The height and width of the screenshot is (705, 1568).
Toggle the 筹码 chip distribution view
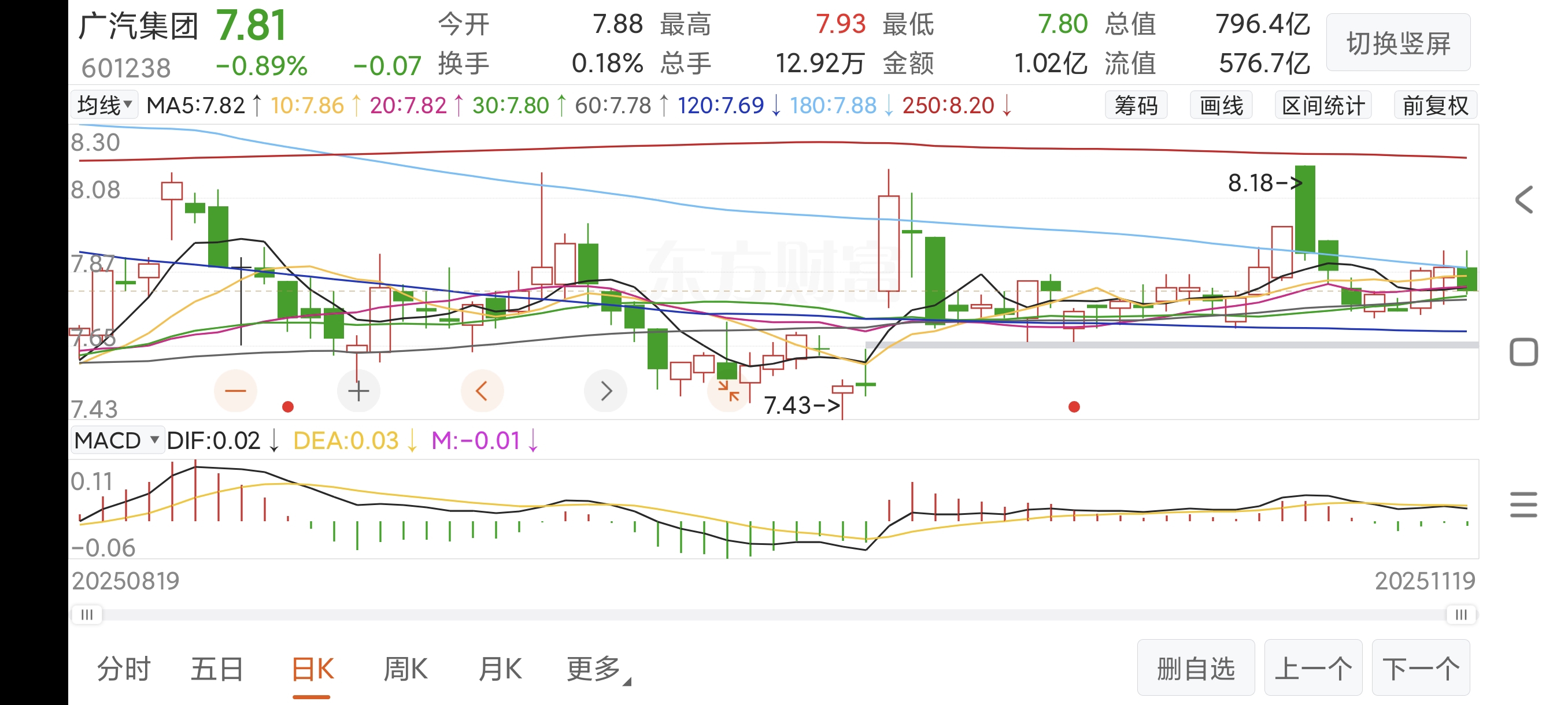coord(1136,106)
